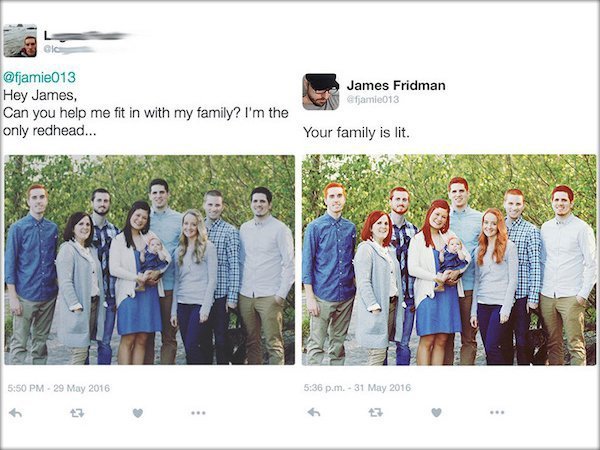Click the 'Your family is lit.' tweet text
This screenshot has height=450, width=600.
[x=356, y=133]
